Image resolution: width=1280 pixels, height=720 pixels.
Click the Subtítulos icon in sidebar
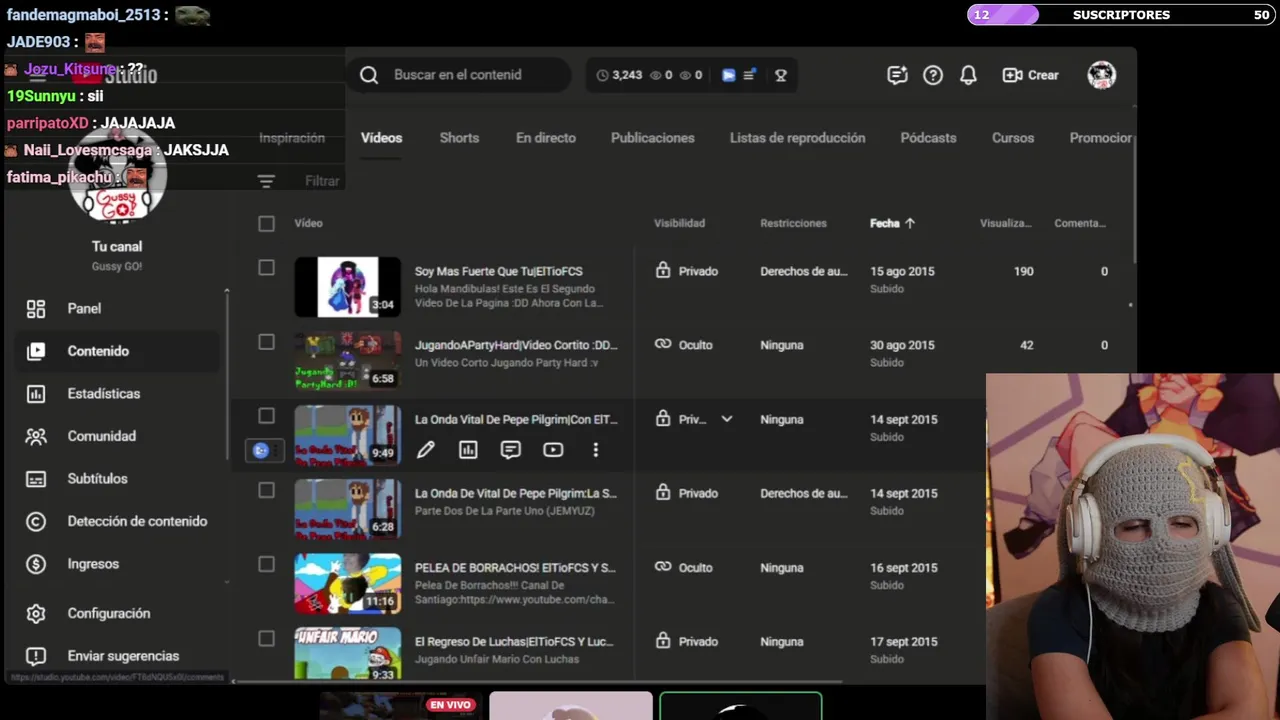tap(36, 479)
